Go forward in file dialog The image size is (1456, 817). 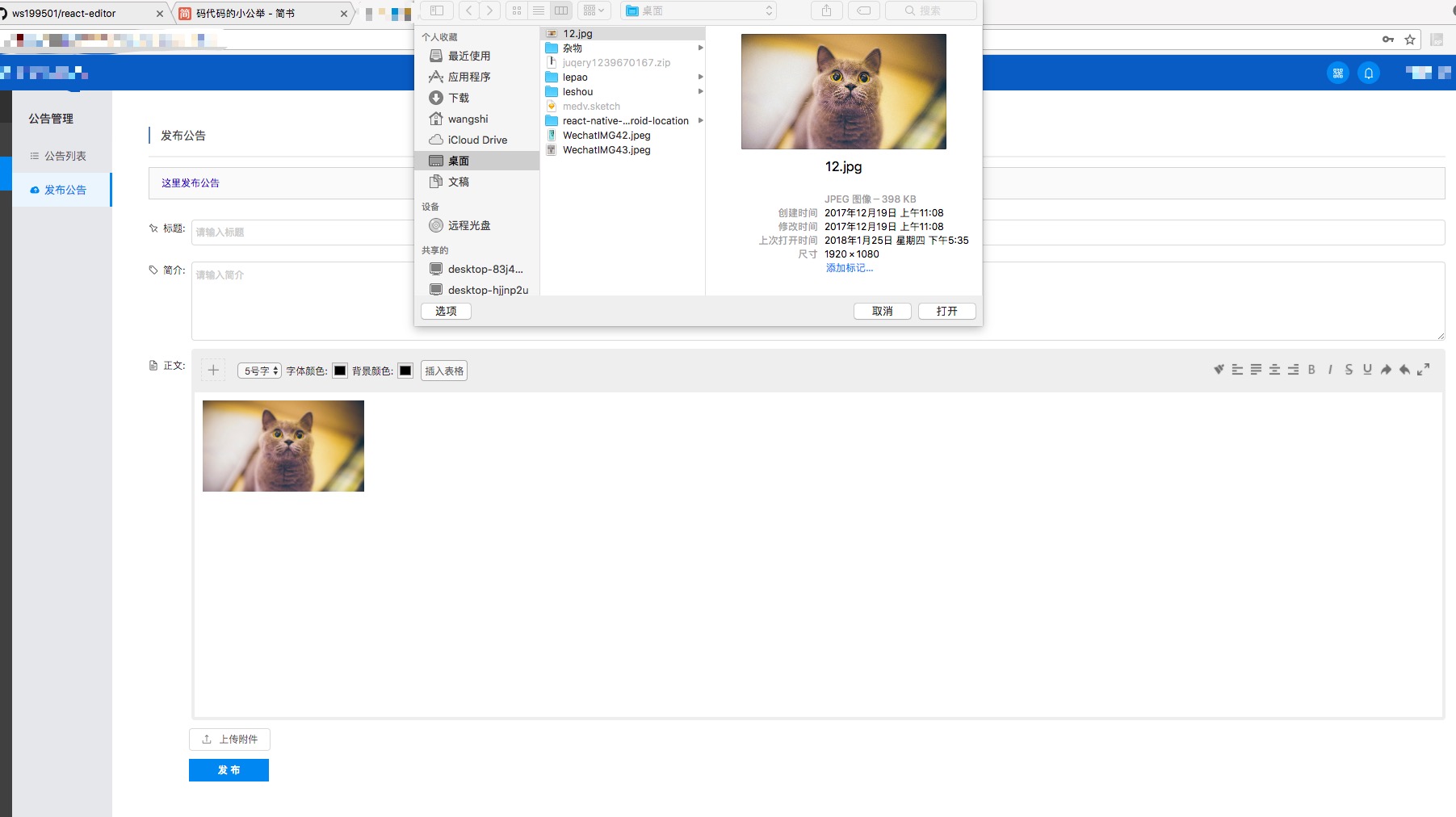490,10
